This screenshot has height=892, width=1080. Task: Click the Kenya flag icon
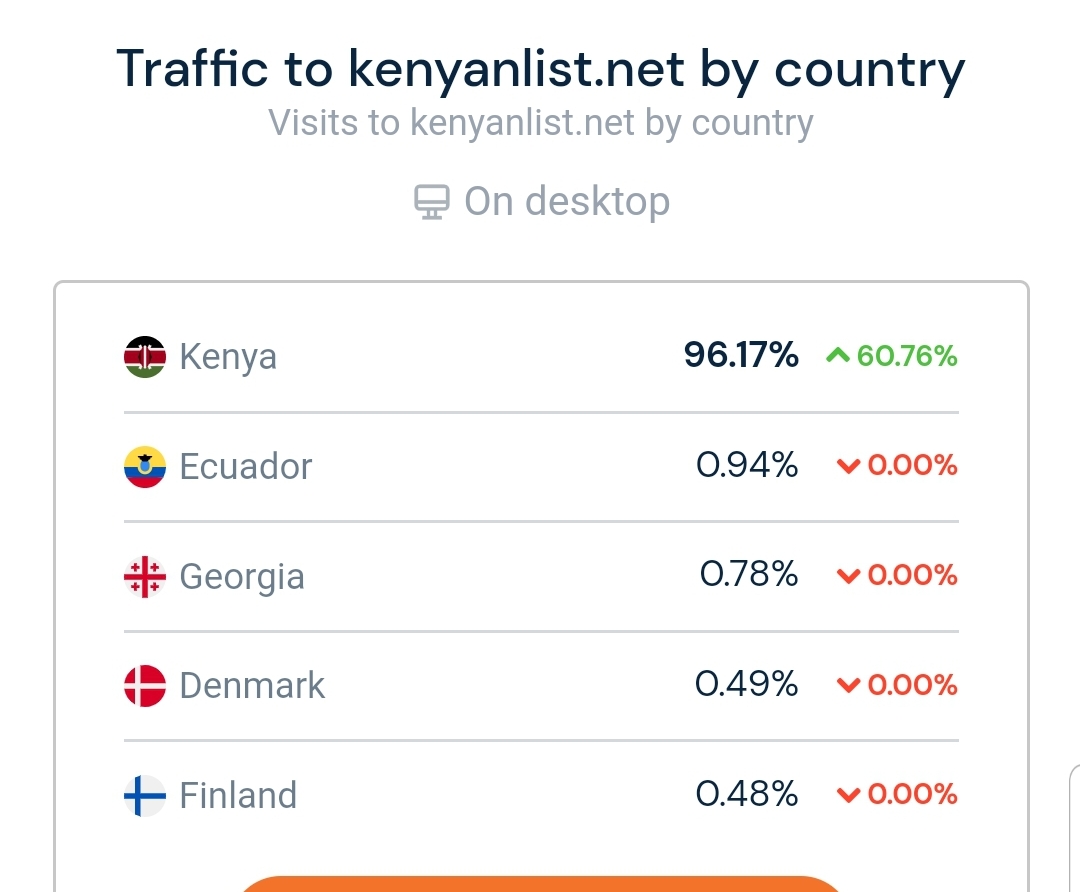click(145, 357)
